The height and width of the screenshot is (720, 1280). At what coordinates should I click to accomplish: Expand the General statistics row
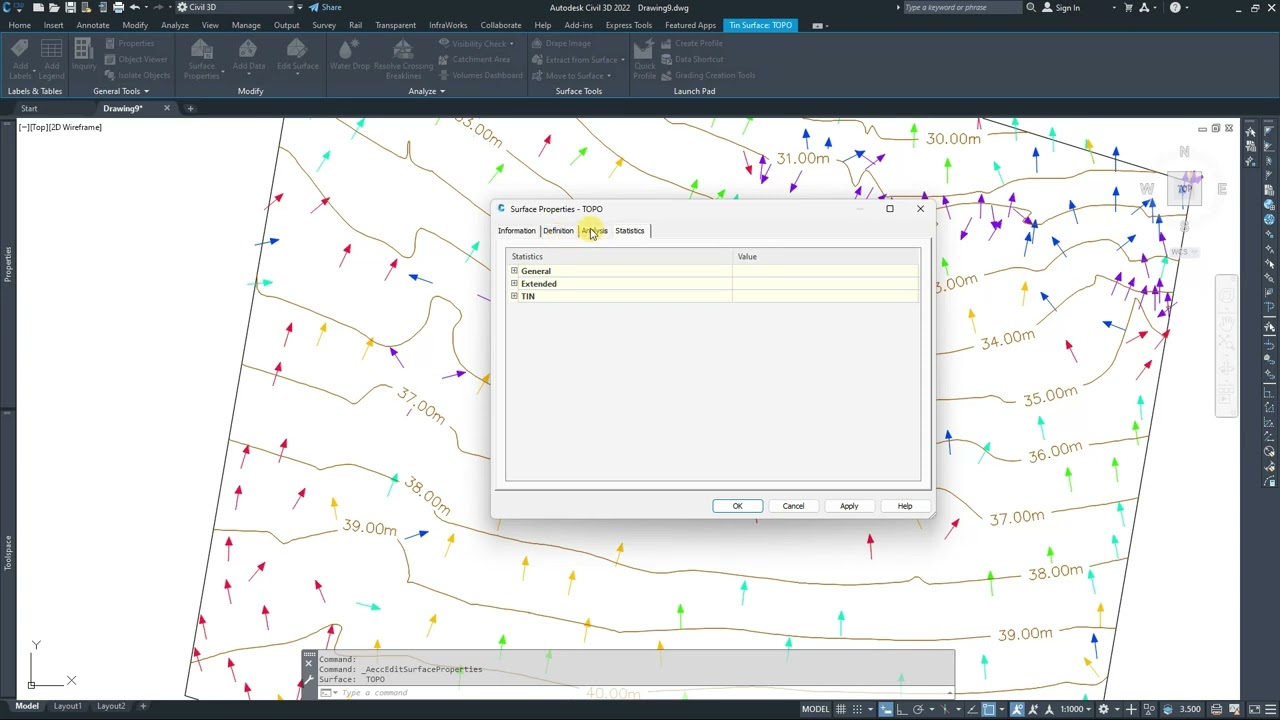click(514, 271)
